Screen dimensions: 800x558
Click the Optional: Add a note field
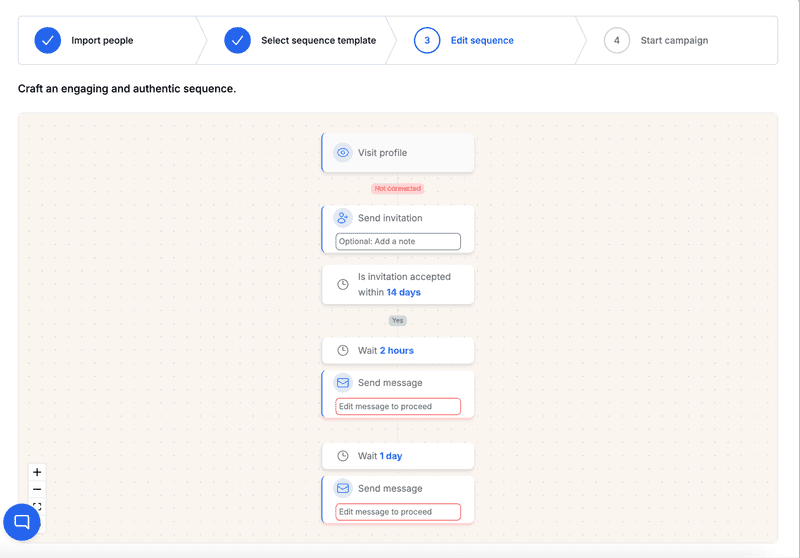pyautogui.click(x=398, y=241)
